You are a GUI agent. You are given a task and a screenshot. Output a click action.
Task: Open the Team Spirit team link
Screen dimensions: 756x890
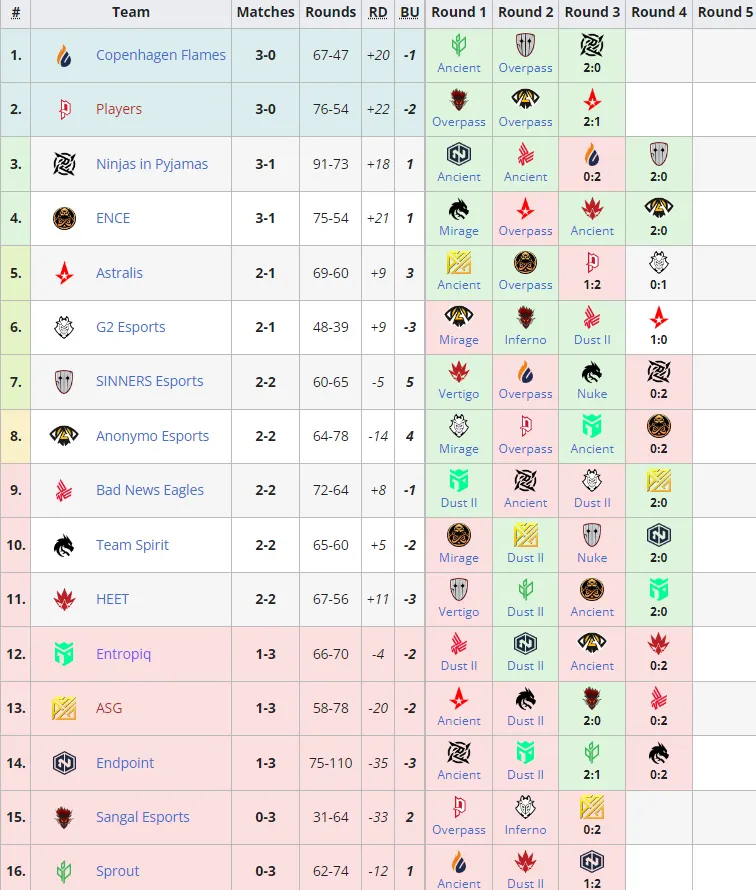click(132, 545)
